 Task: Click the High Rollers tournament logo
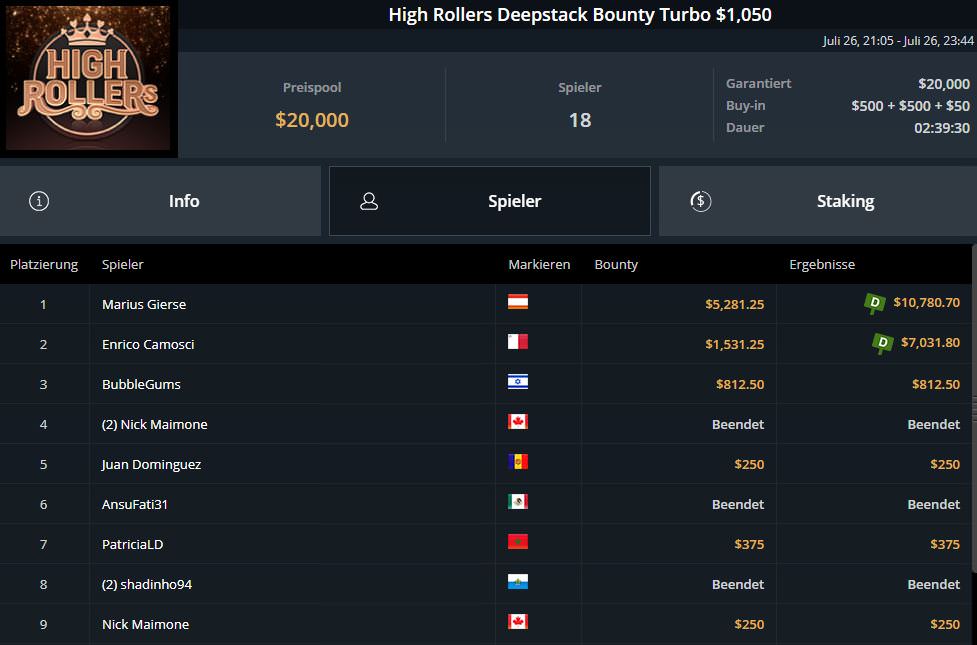pyautogui.click(x=88, y=78)
